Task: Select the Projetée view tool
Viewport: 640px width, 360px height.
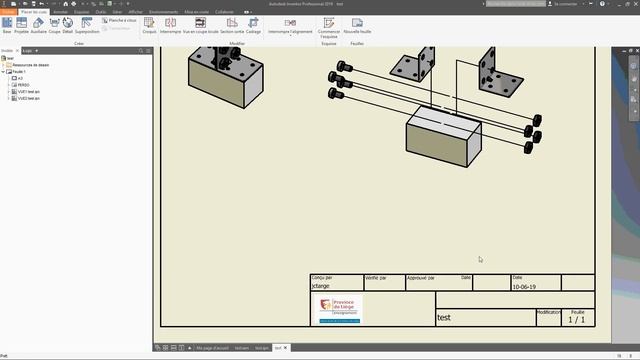Action: coord(21,25)
